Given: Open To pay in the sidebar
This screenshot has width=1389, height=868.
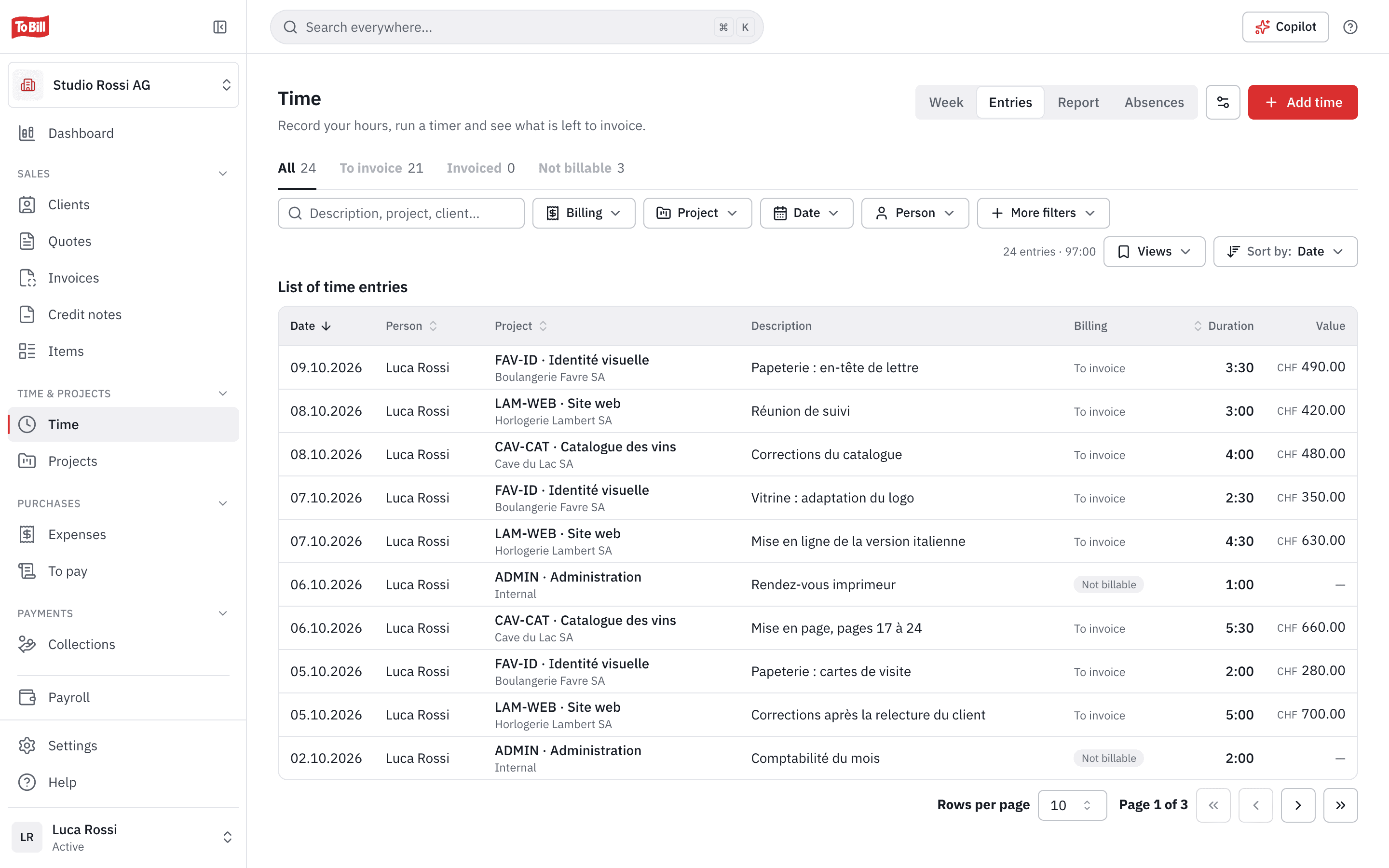Looking at the screenshot, I should 123,571.
